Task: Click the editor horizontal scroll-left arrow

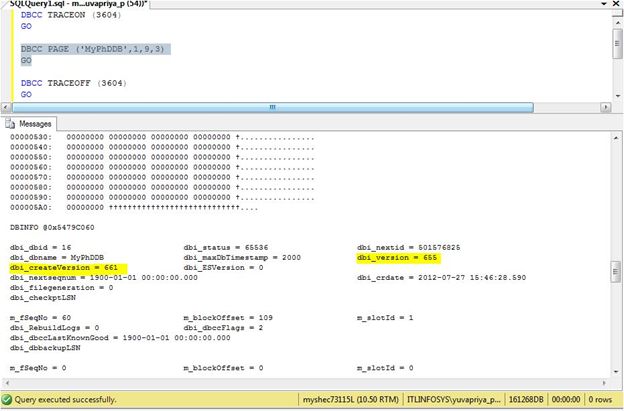Action: point(6,107)
